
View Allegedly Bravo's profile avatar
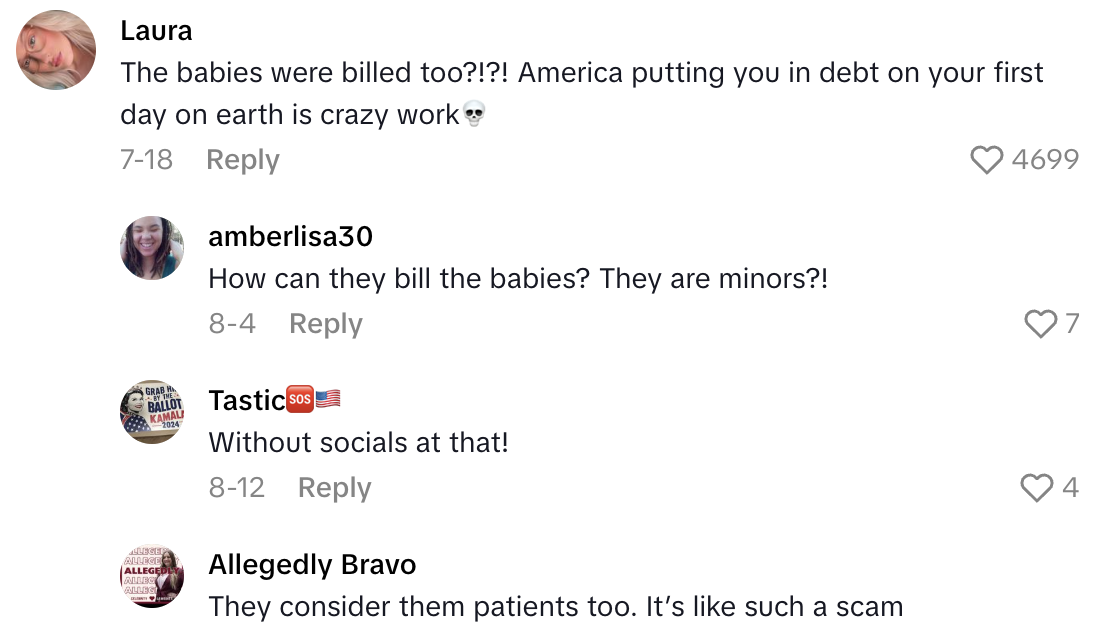(151, 576)
